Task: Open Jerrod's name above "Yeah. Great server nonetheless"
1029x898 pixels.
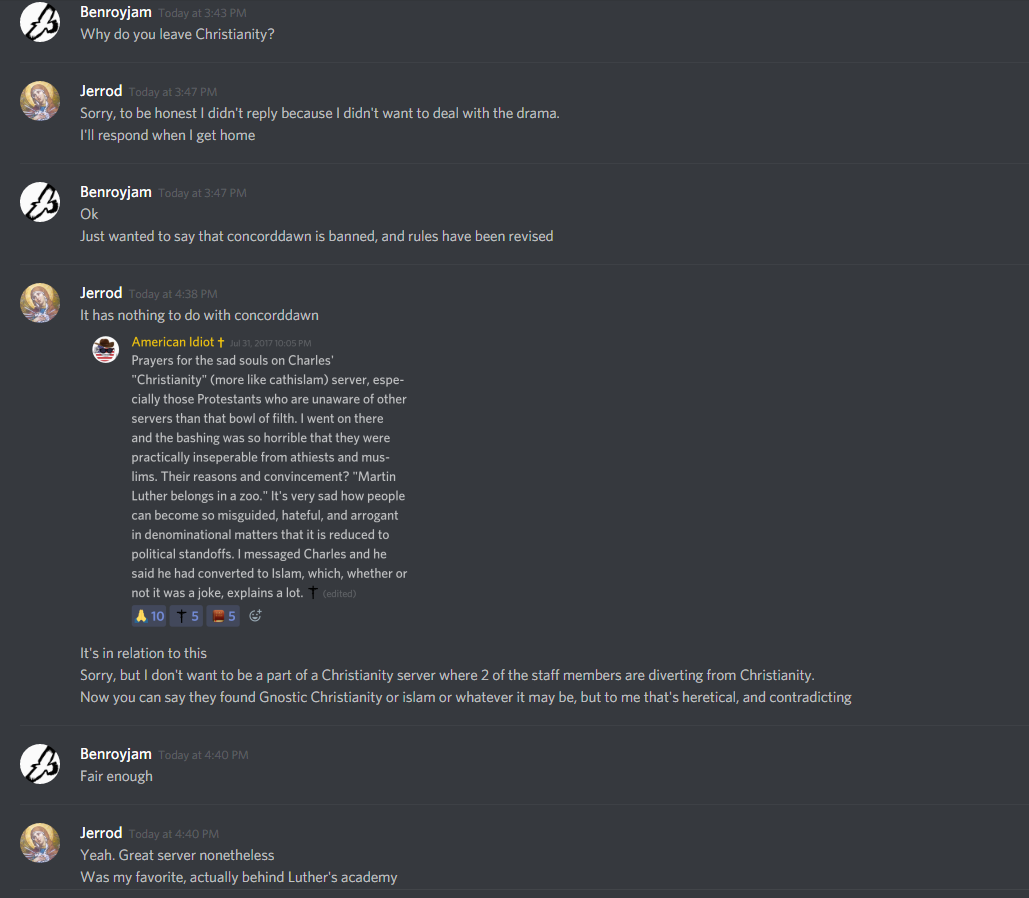Action: 101,833
